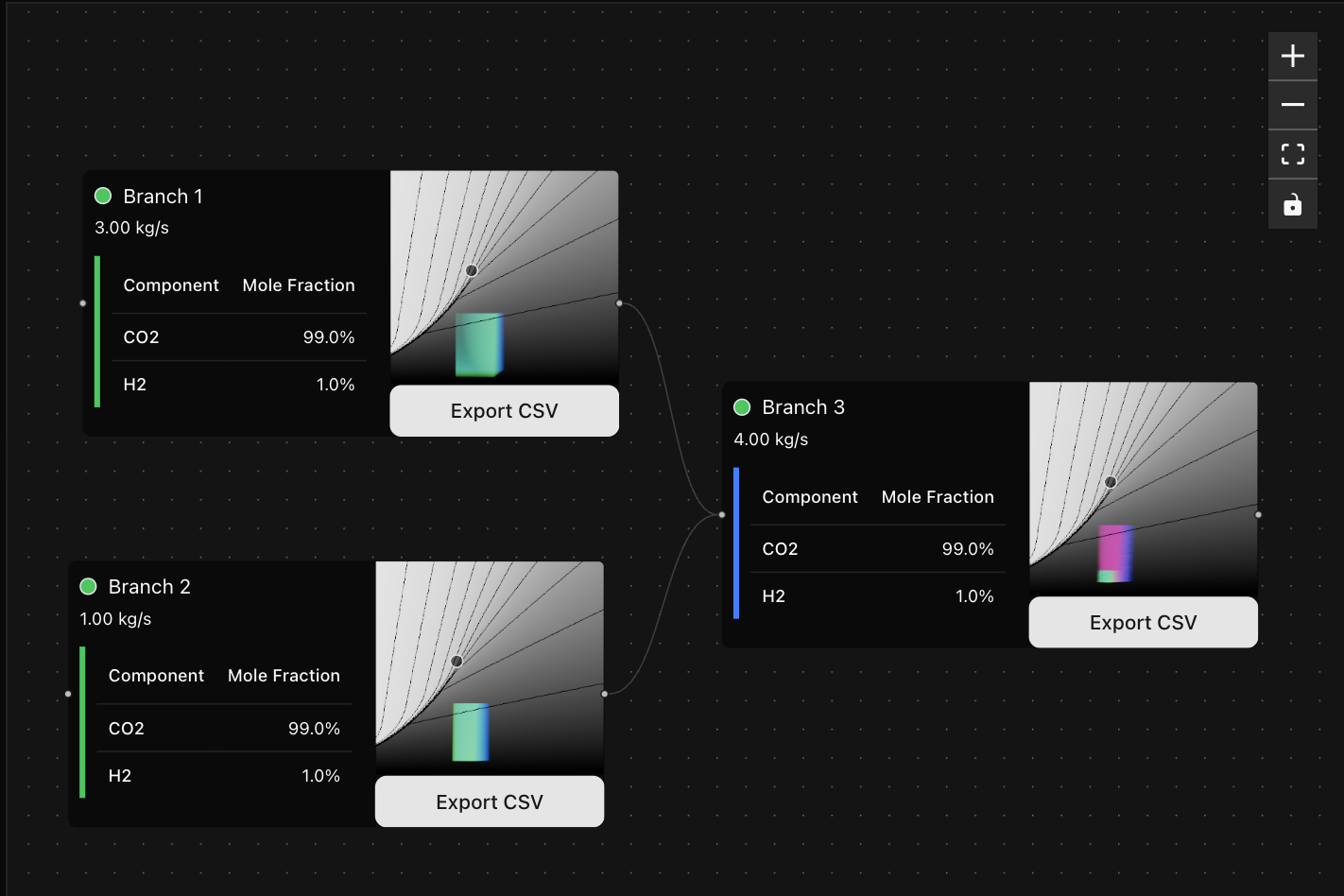This screenshot has width=1344, height=896.
Task: Click Branch 2 green status indicator
Action: click(89, 587)
